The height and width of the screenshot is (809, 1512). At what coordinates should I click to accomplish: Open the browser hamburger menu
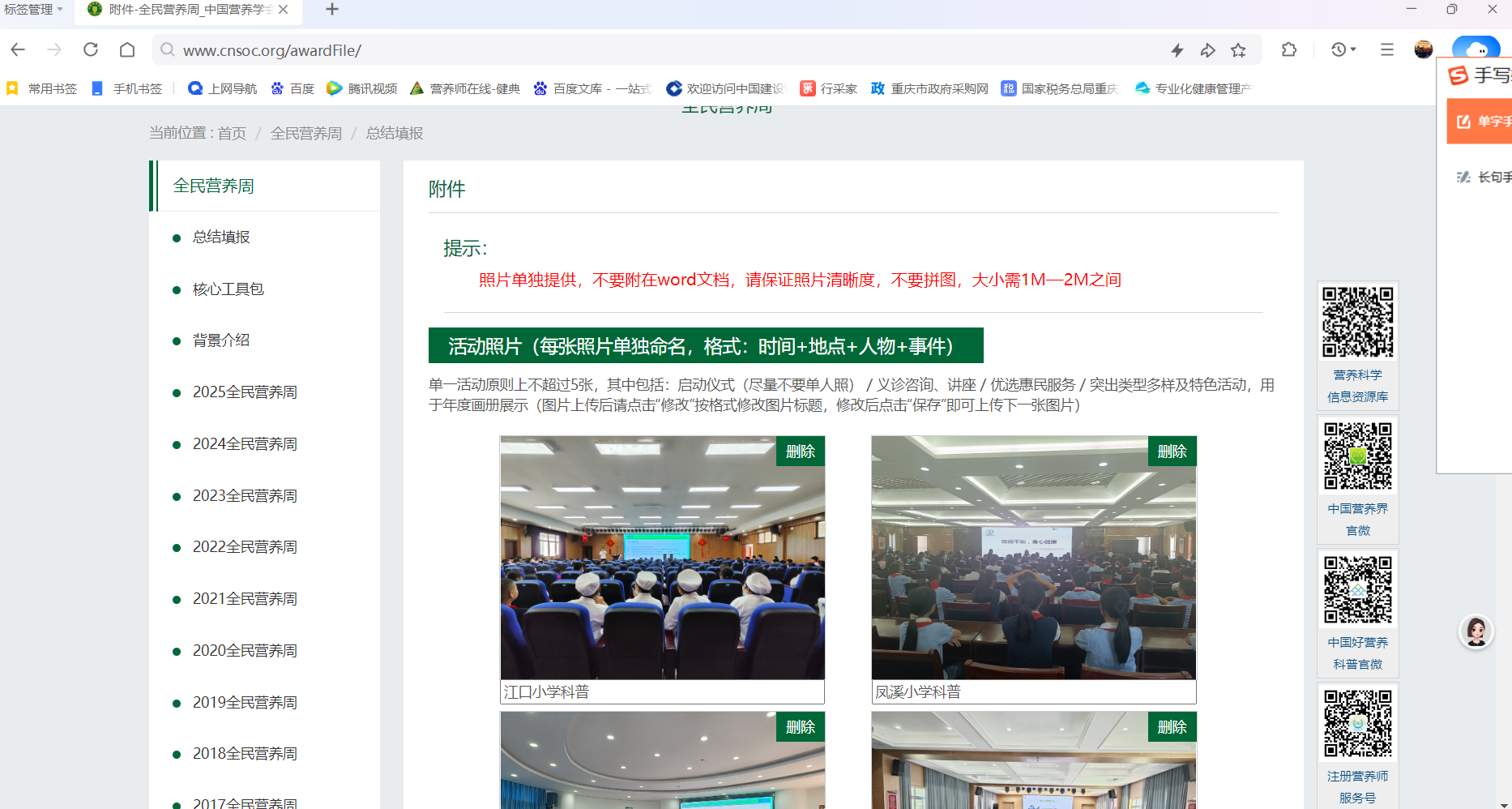click(x=1387, y=50)
